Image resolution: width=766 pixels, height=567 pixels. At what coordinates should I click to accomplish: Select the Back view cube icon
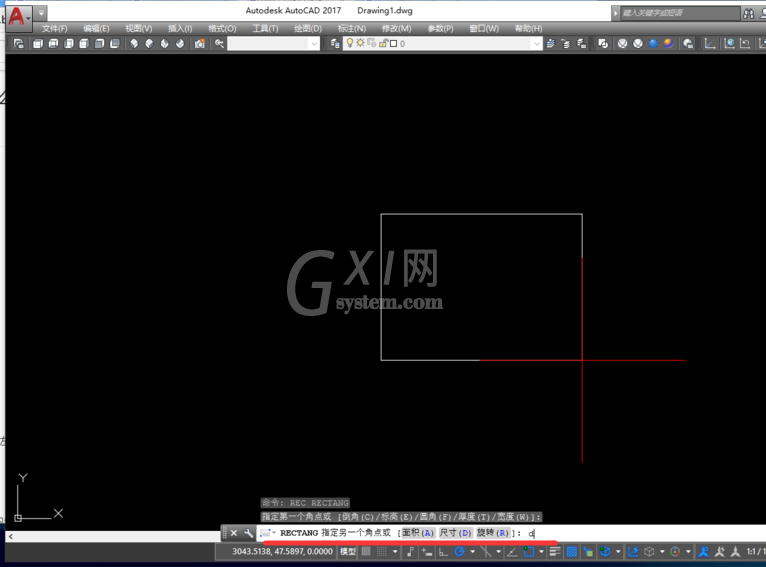click(114, 44)
